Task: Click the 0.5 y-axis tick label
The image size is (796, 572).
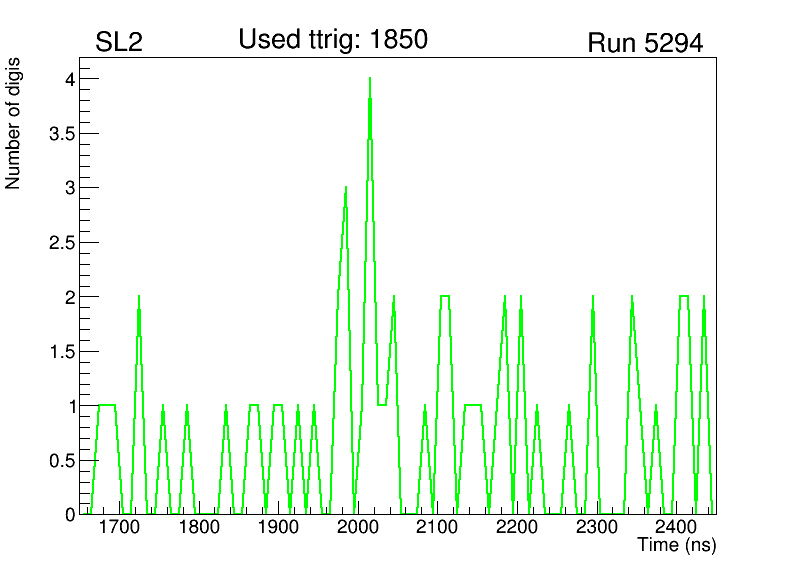Action: coord(59,460)
